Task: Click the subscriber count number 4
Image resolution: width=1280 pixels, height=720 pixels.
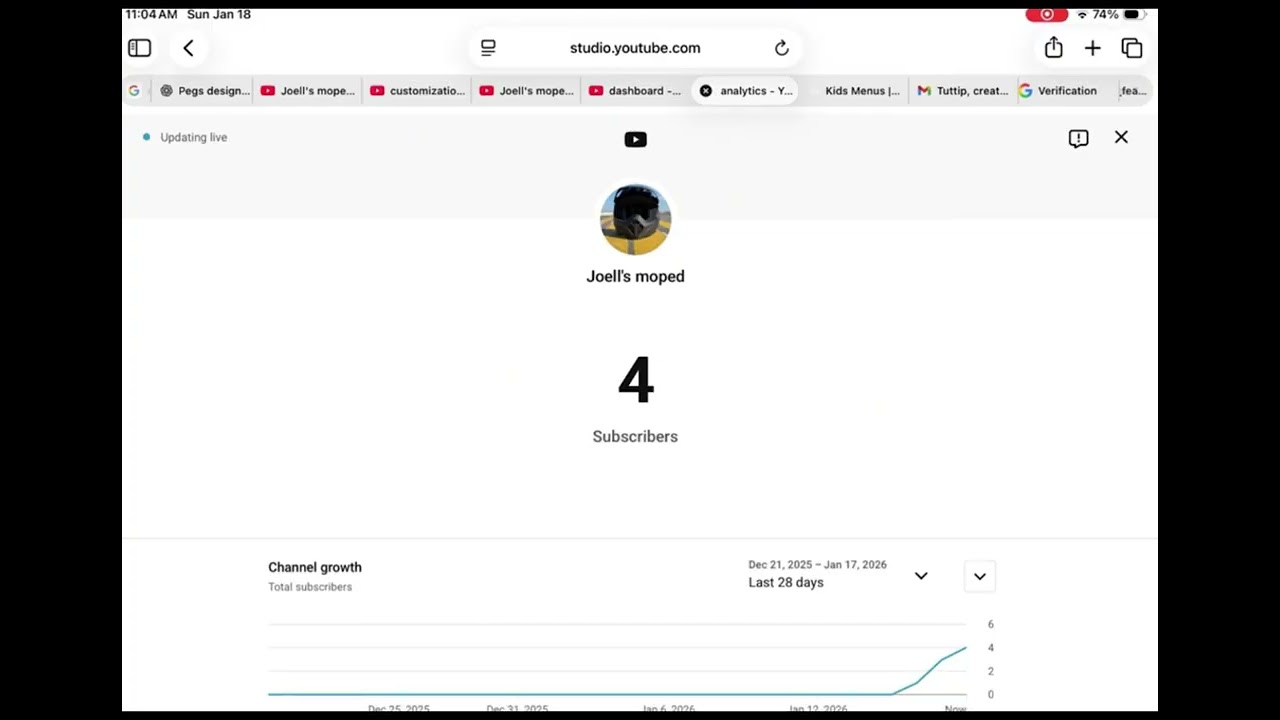Action: tap(636, 381)
